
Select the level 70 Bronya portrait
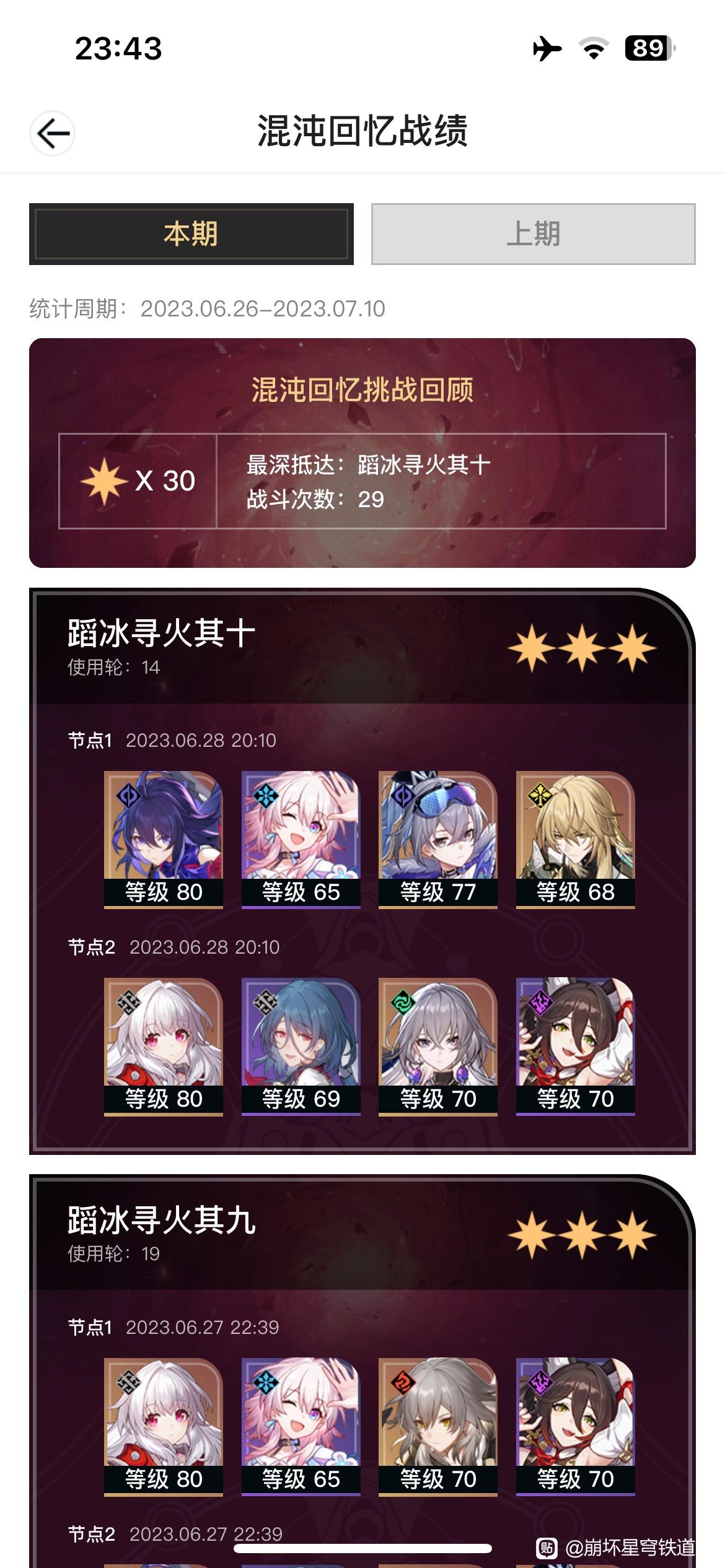438,1046
